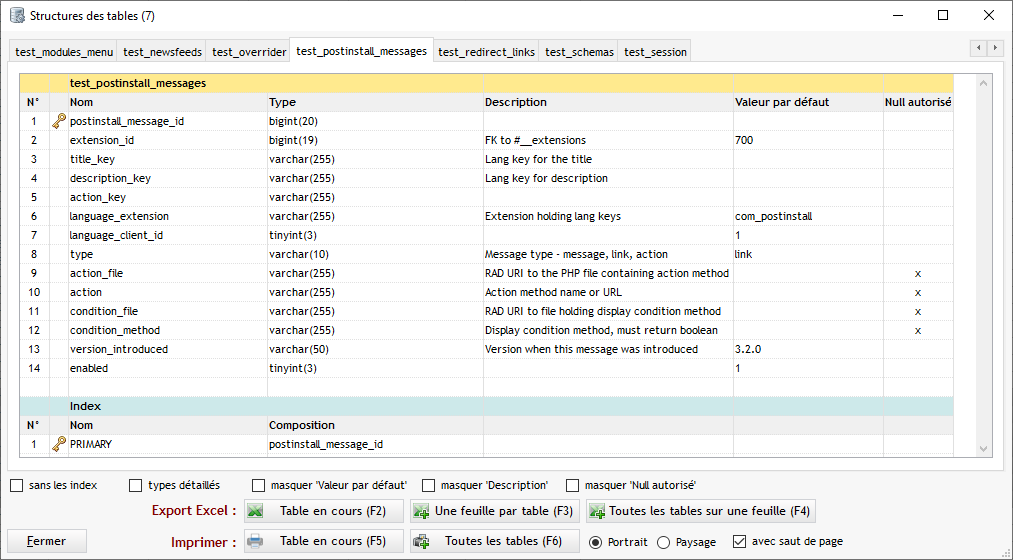Click the printer icon on Toutes les tables (F6)
The width and height of the screenshot is (1013, 560).
[421, 541]
